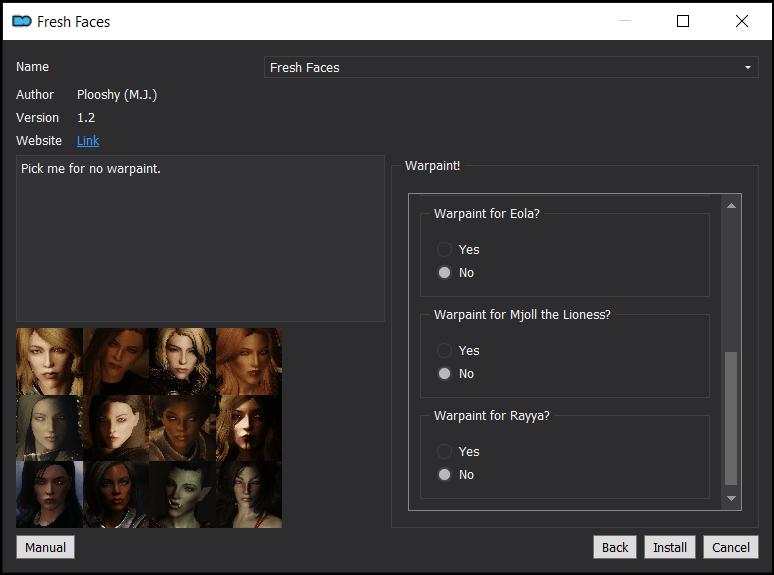774x575 pixels.
Task: Select Yes for Warpaint for Mjoll the Lioness
Action: coord(444,350)
